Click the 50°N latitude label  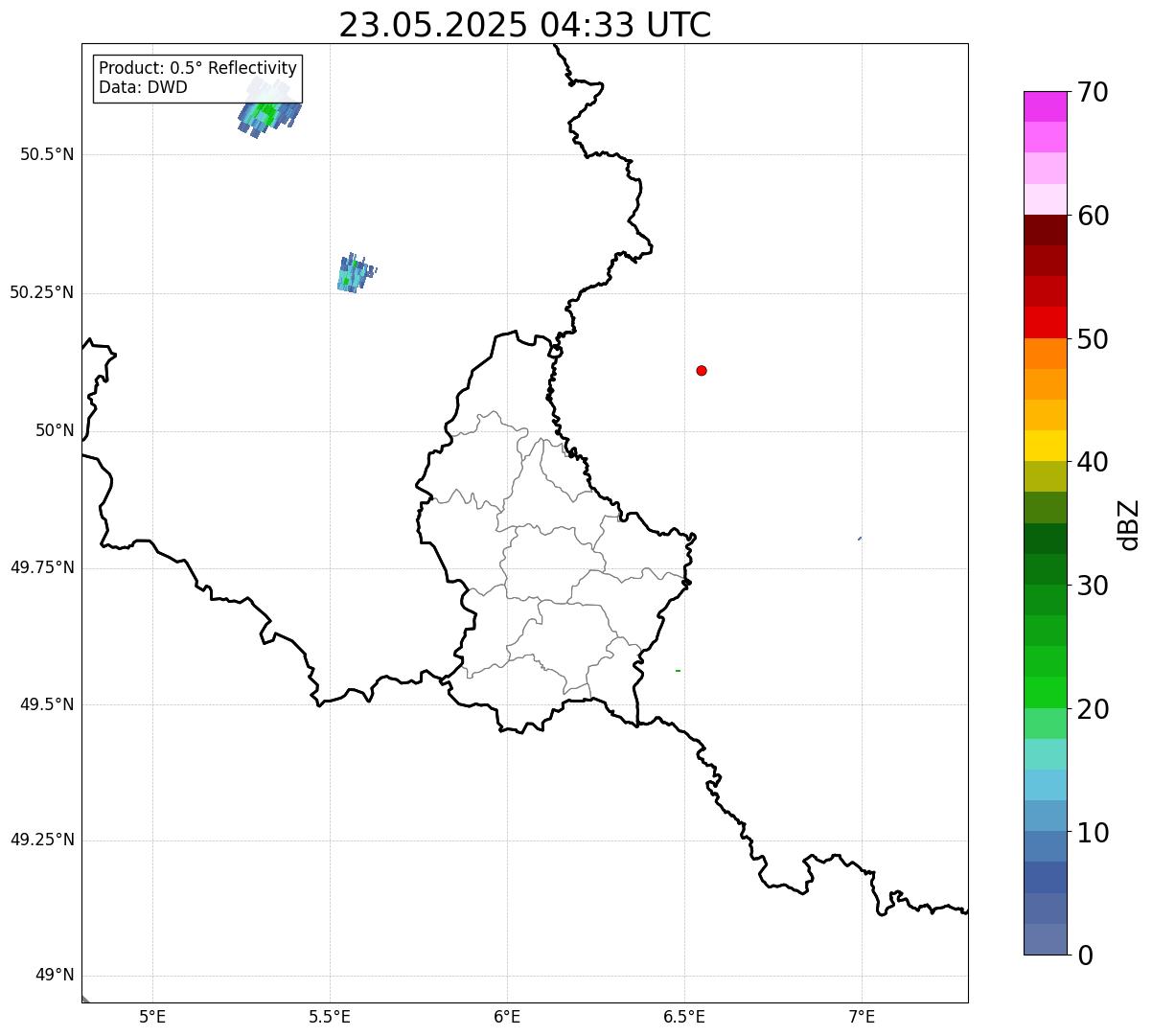[55, 430]
